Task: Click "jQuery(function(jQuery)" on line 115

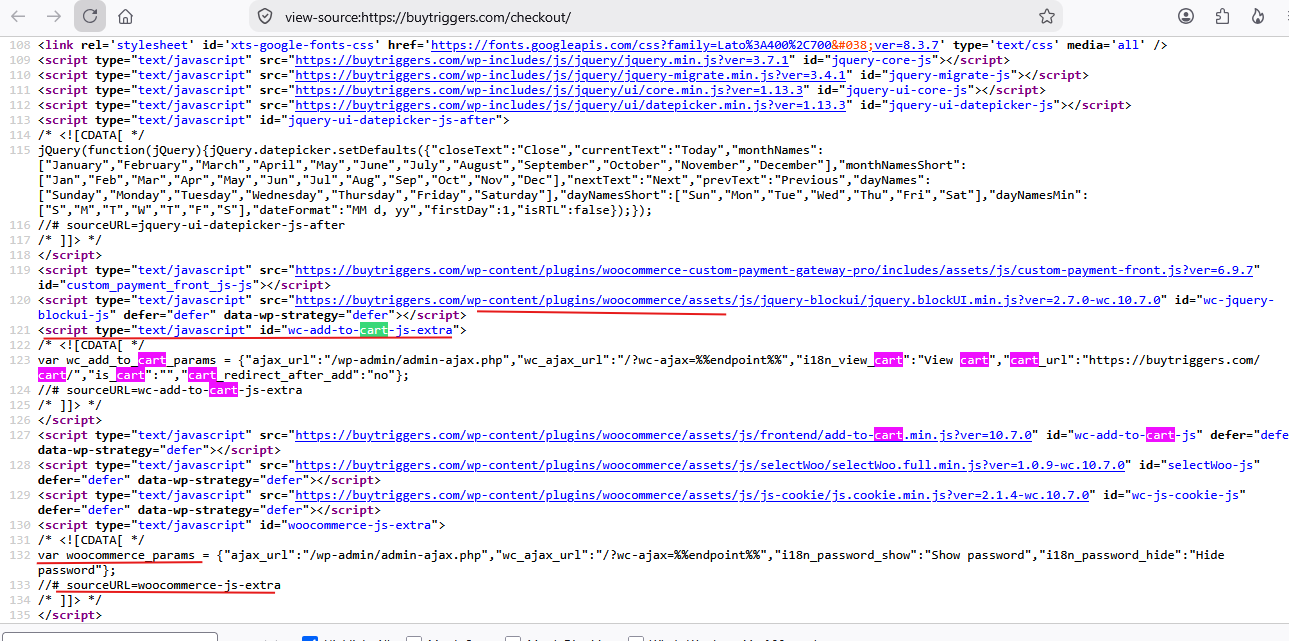Action: click(x=121, y=150)
